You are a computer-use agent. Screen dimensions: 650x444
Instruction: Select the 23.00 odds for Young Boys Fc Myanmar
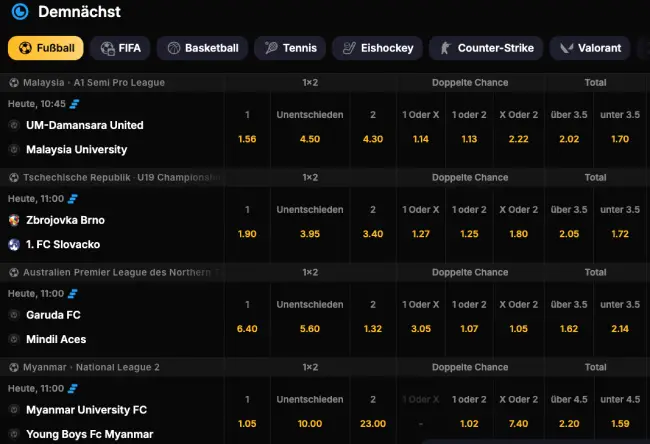(373, 424)
